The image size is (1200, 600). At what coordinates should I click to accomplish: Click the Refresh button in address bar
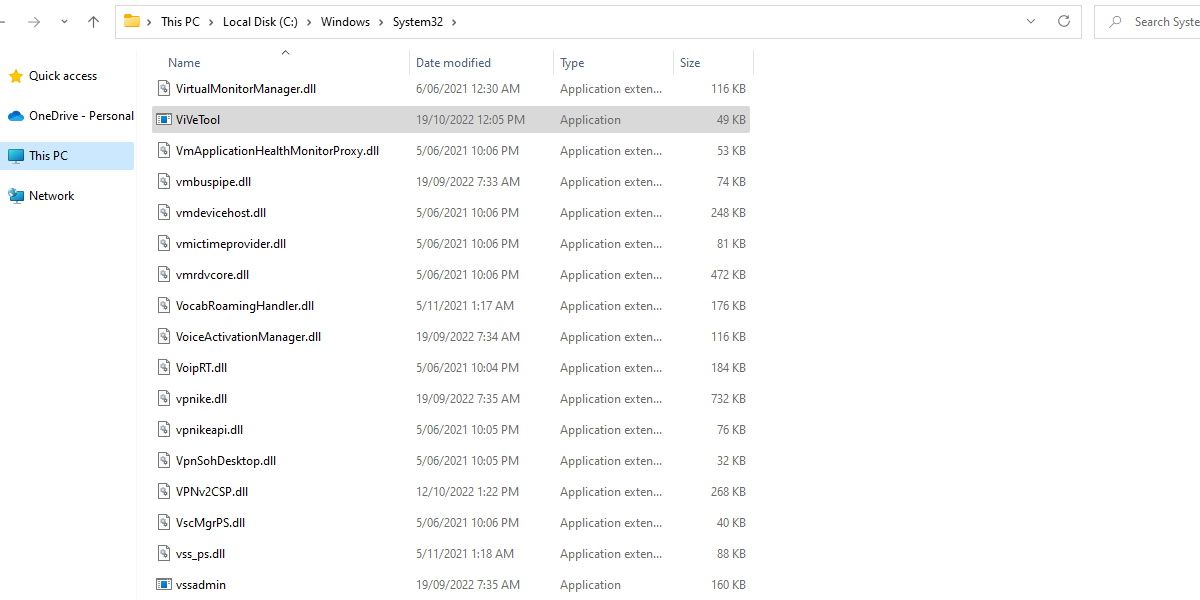pos(1064,21)
